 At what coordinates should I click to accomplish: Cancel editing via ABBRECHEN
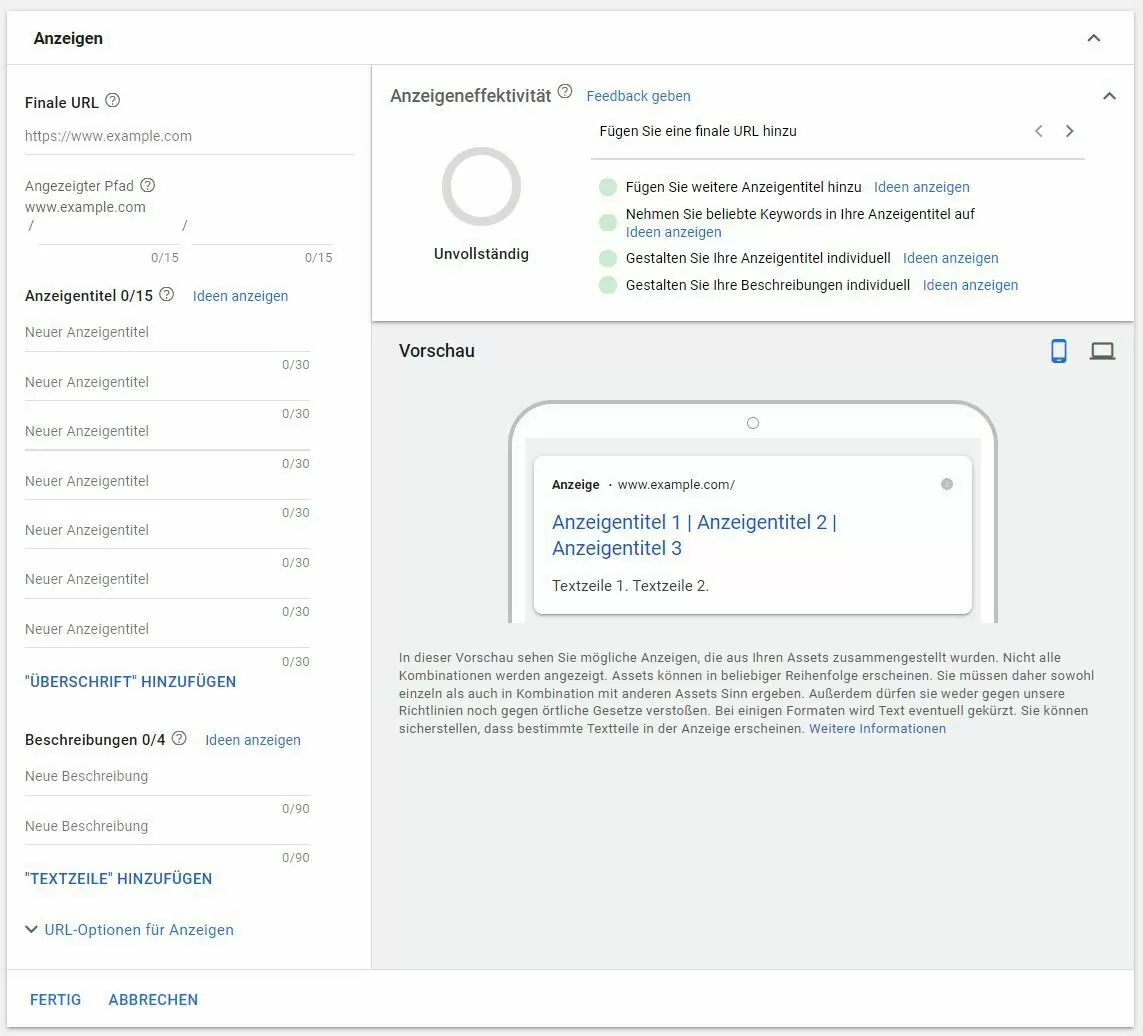click(152, 999)
